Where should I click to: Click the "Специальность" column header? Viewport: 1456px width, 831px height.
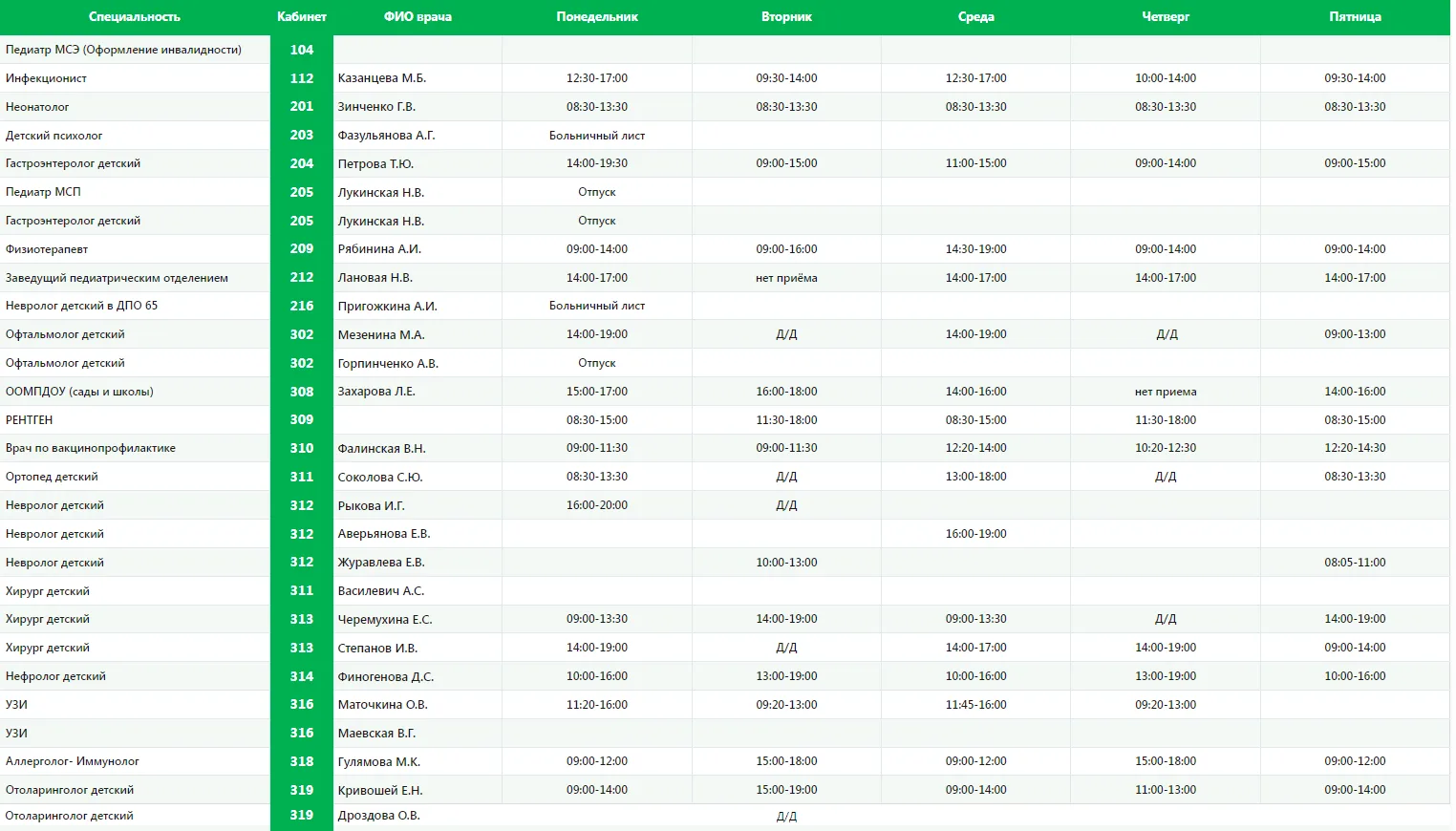135,17
